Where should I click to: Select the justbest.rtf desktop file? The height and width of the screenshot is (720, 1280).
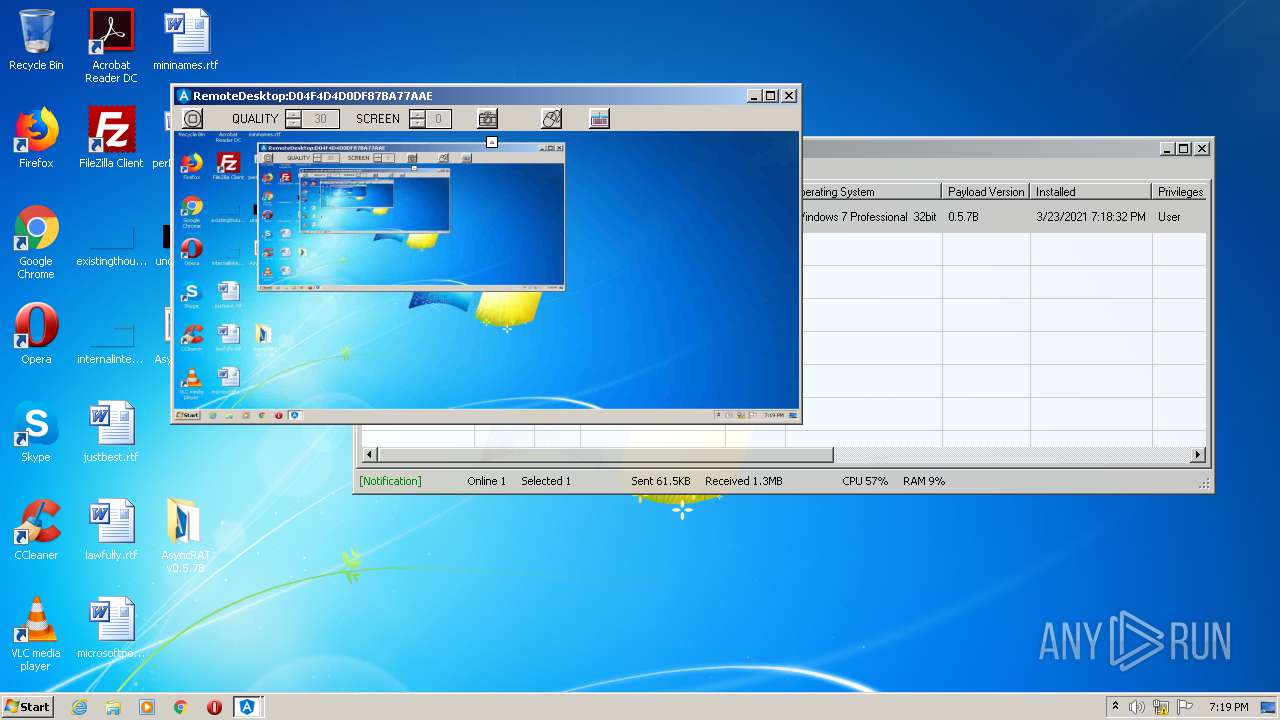point(111,432)
